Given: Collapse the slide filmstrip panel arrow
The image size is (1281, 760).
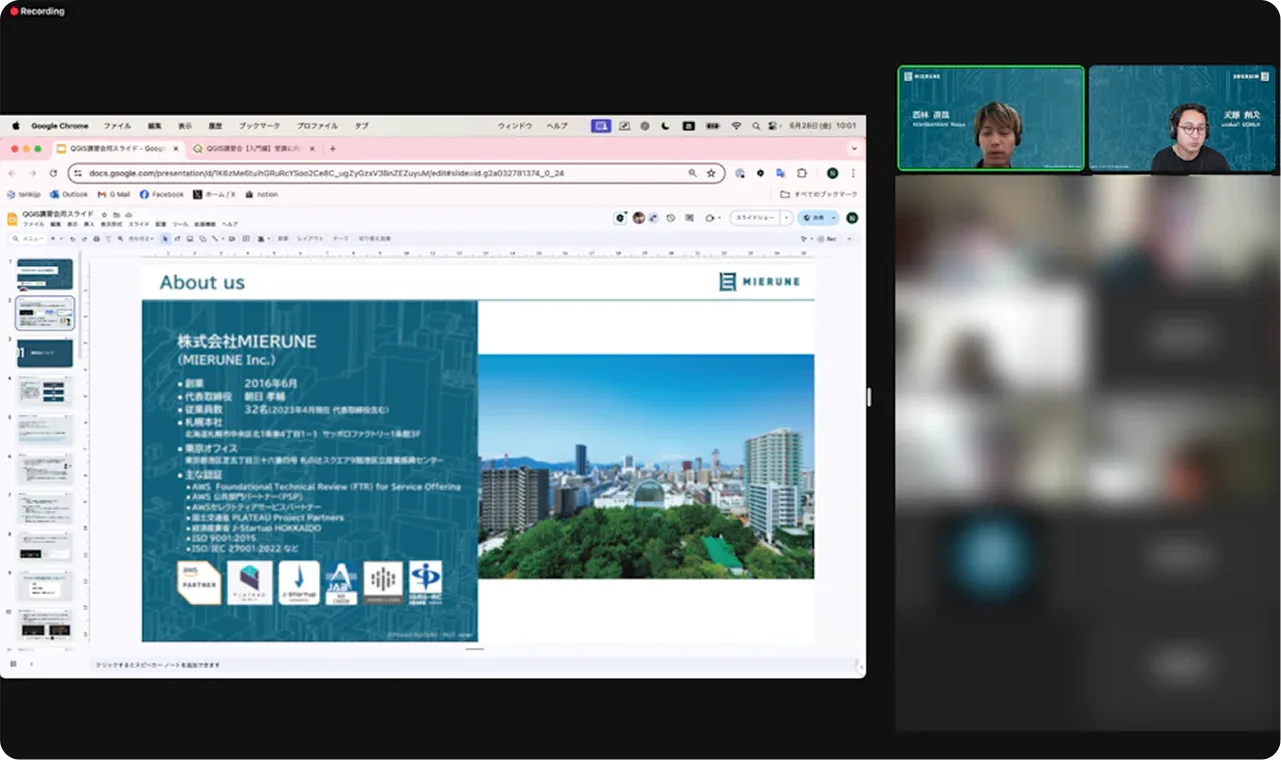Looking at the screenshot, I should [31, 664].
